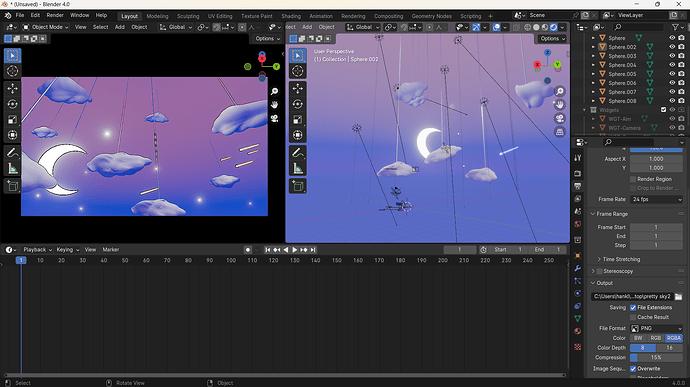Open the Object Mode dropdown
Image resolution: width=690 pixels, height=387 pixels.
pos(46,27)
